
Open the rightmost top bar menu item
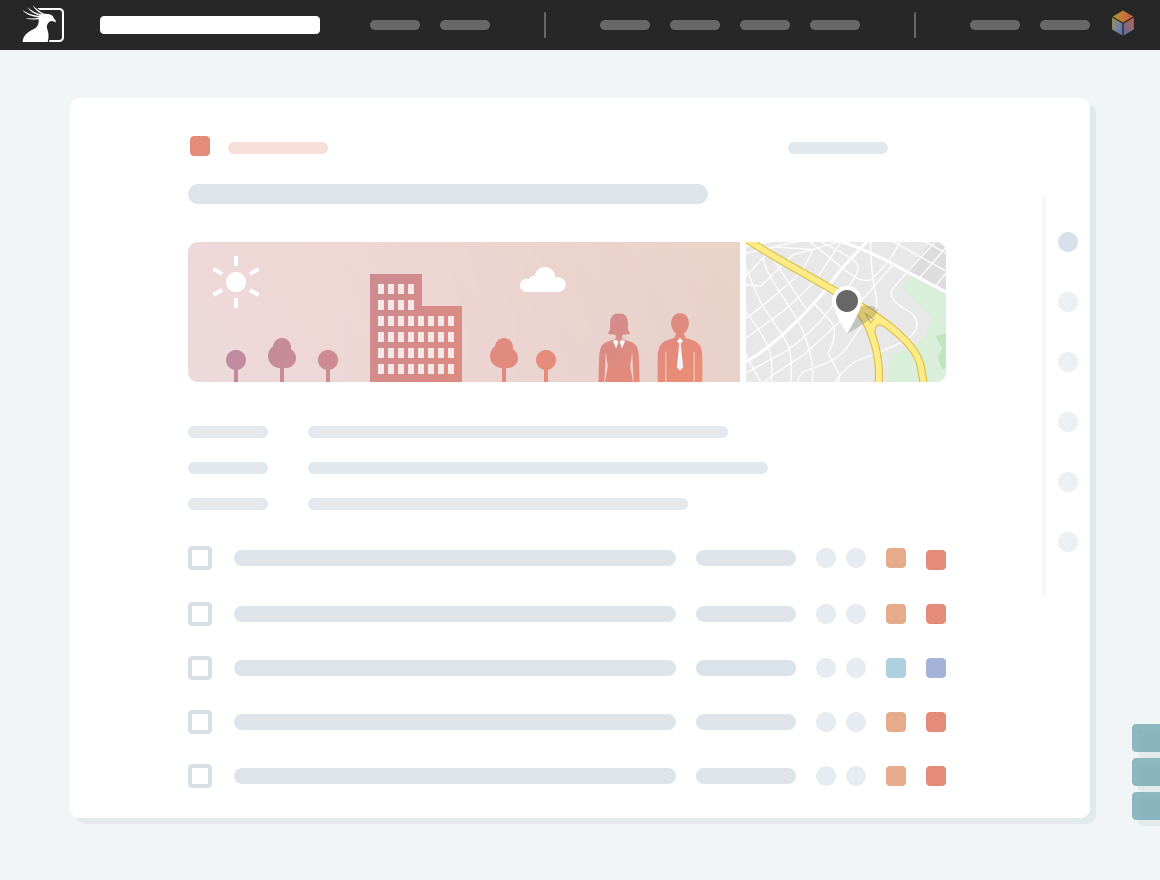[1065, 25]
